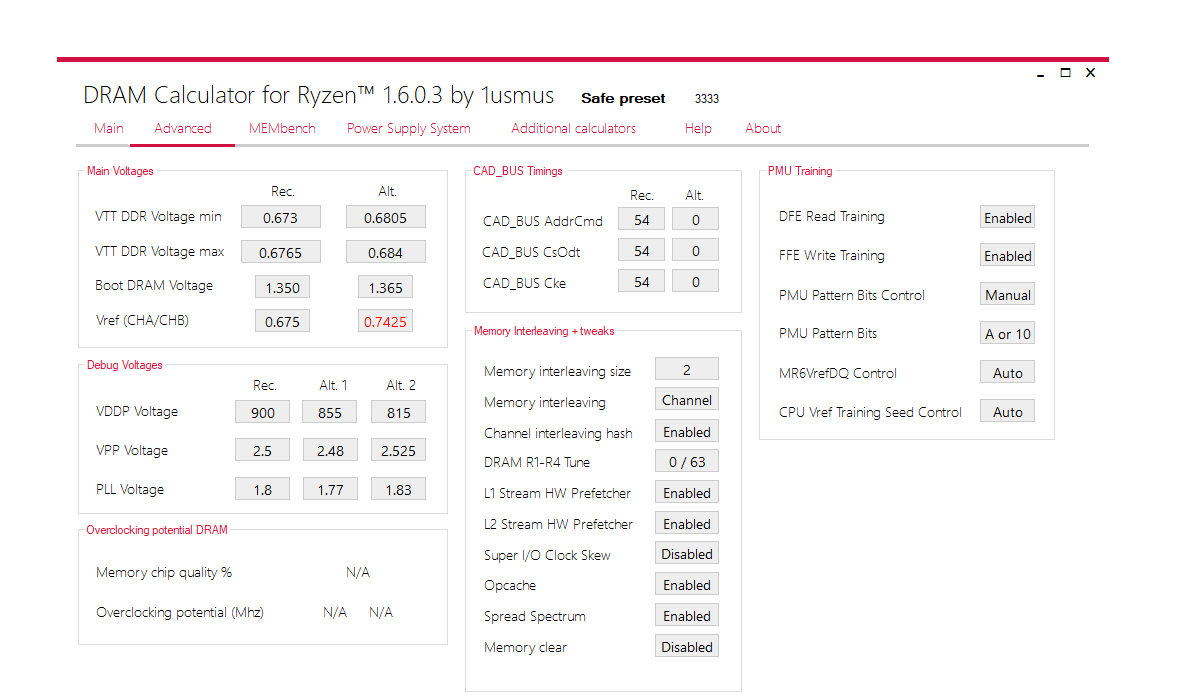Viewport: 1186px width, 696px height.
Task: Click 'Boot DRAM Voltage' label
Action: [x=154, y=285]
